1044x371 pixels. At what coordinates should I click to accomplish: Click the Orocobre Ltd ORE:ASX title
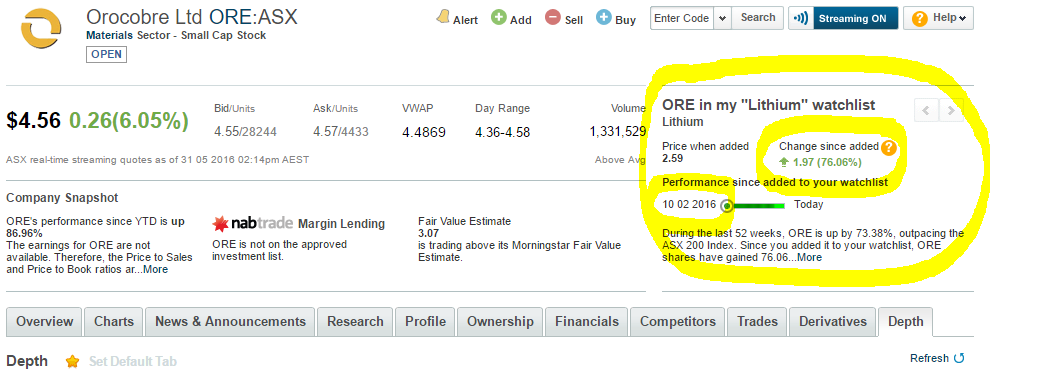click(x=192, y=17)
